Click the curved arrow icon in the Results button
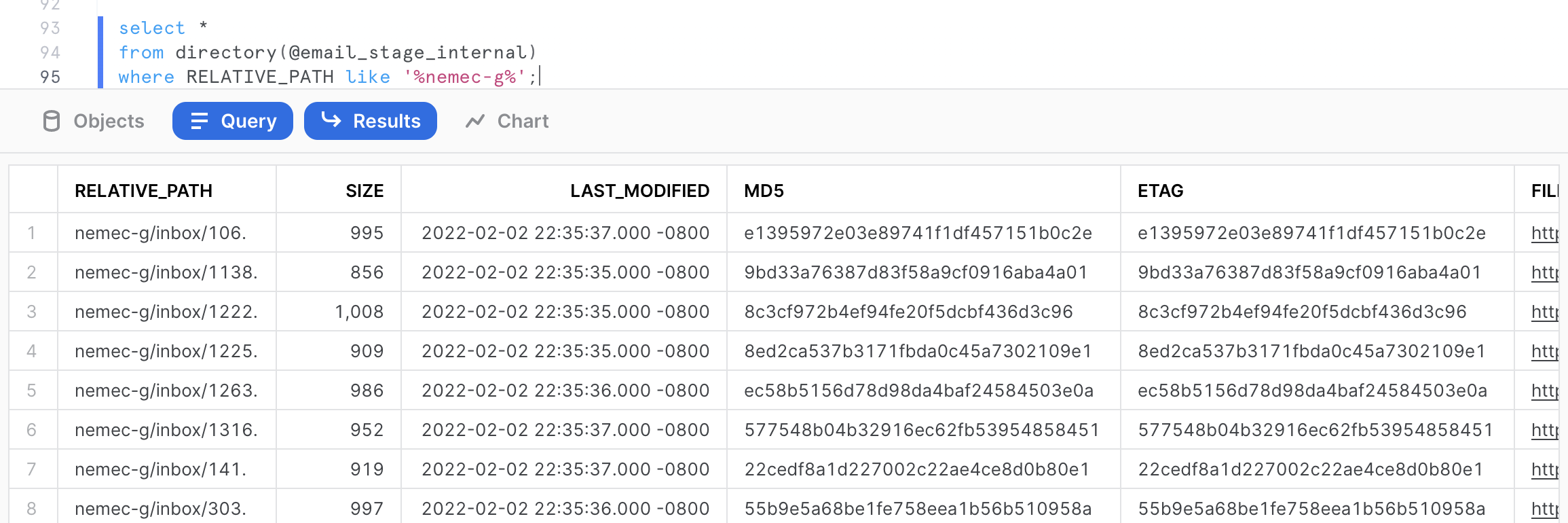 click(331, 121)
